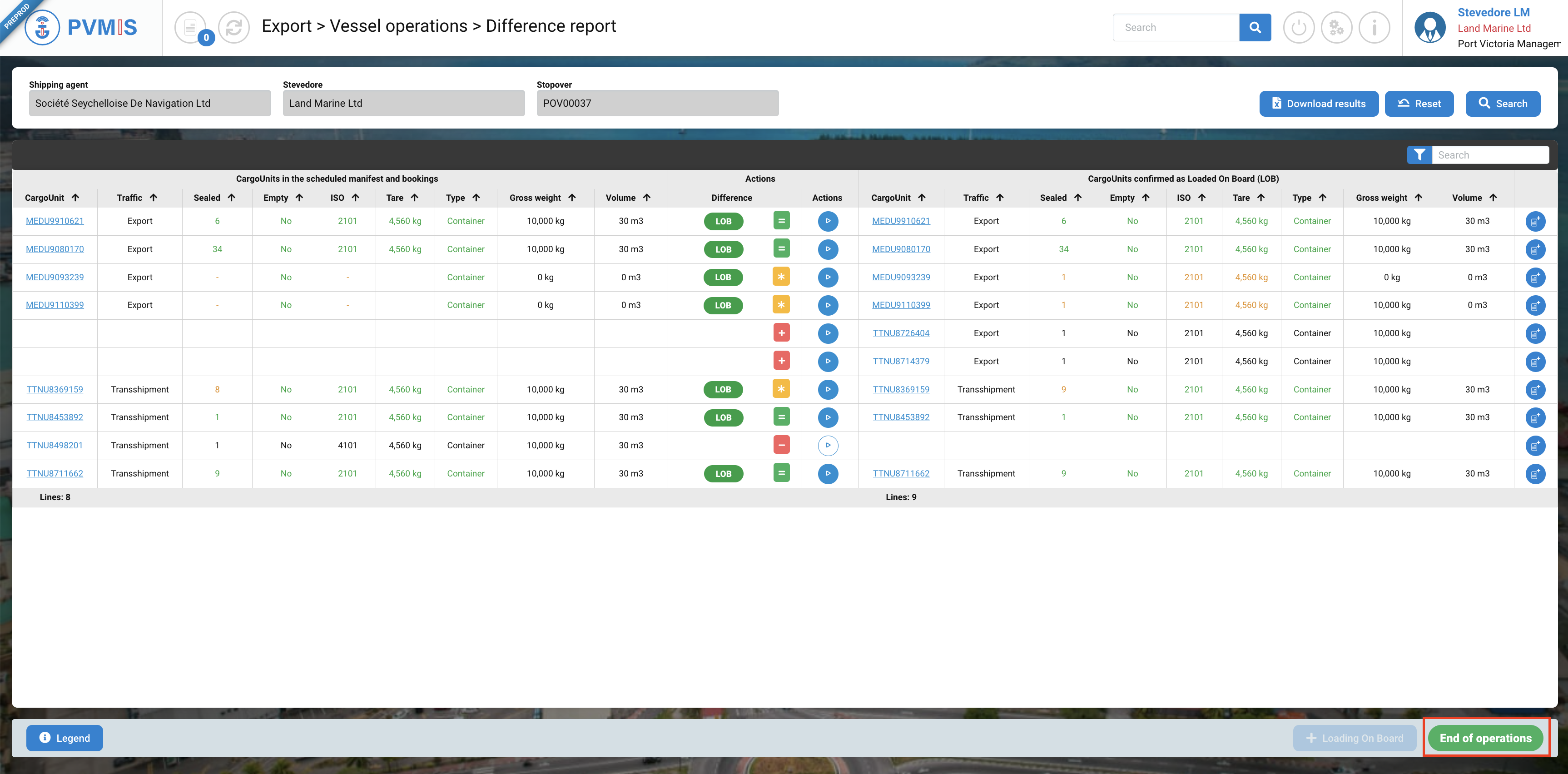Image resolution: width=1568 pixels, height=774 pixels.
Task: Open MEDU9080170 cargo unit link
Action: click(55, 249)
